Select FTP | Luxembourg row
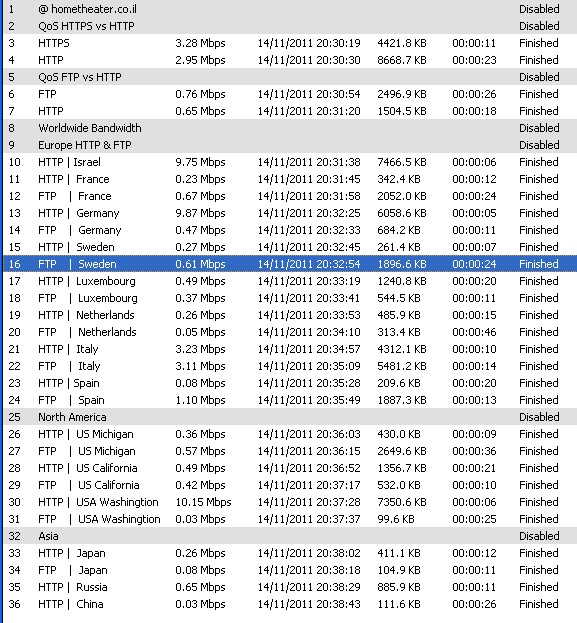 [x=290, y=298]
